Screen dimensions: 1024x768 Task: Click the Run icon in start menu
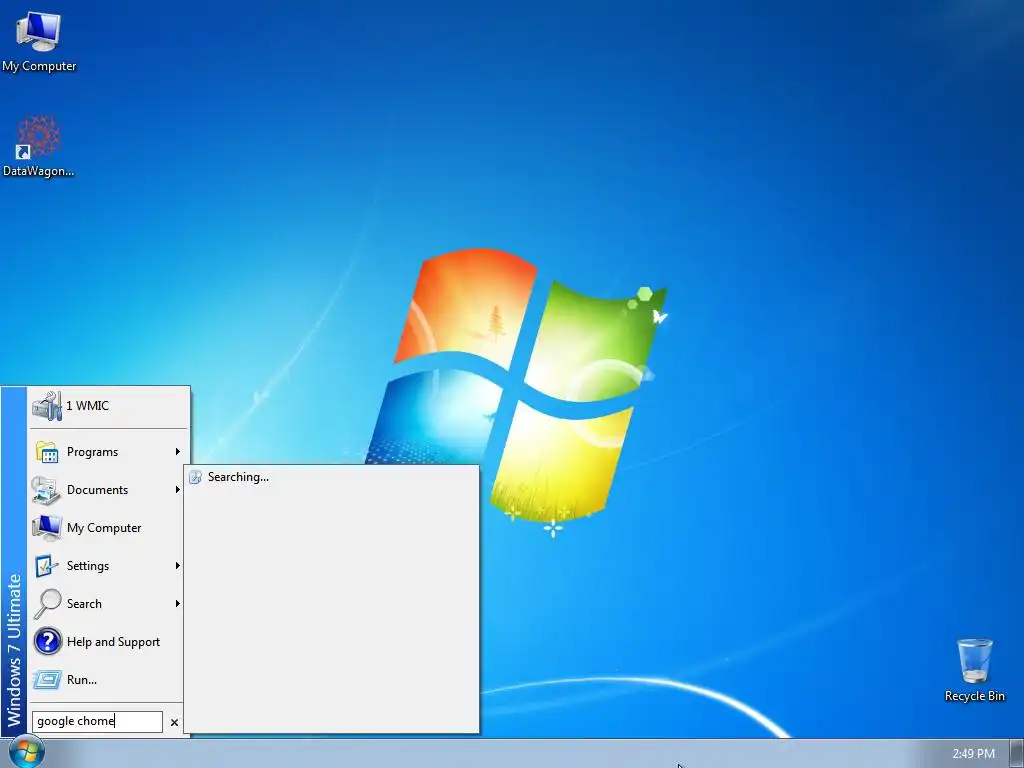[47, 680]
